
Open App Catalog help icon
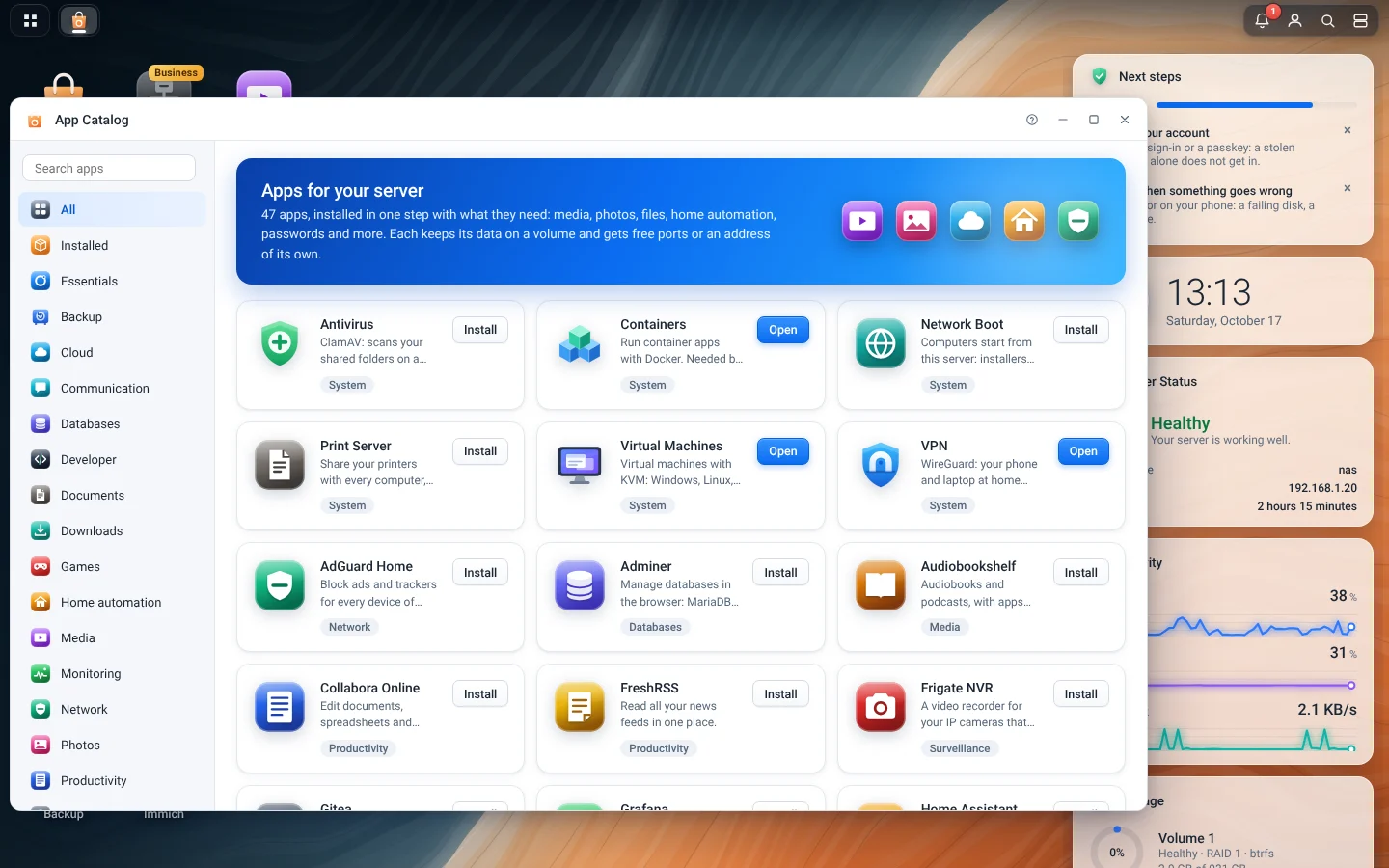[x=1032, y=120]
